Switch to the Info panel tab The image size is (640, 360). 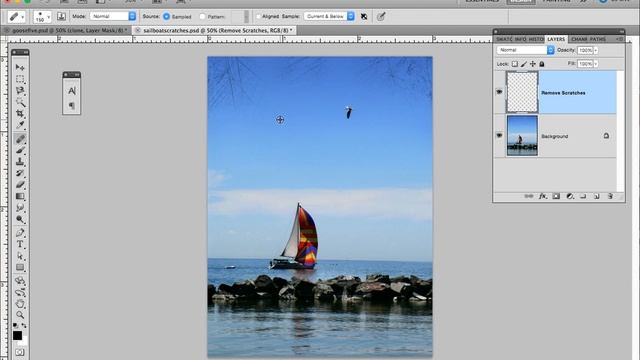click(x=521, y=39)
